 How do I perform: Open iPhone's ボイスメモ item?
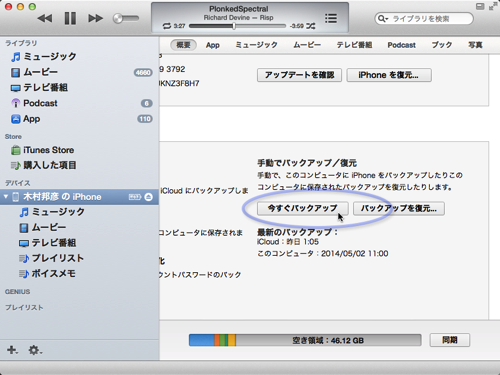pyautogui.click(x=79, y=274)
